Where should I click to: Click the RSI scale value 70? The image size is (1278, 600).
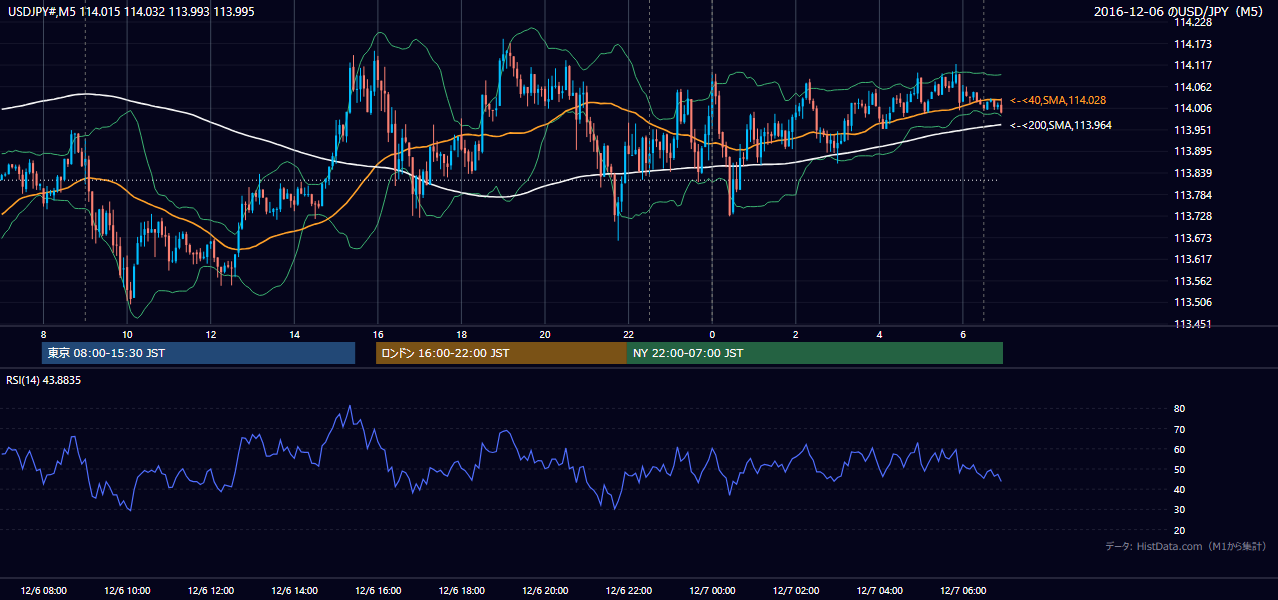point(1179,429)
